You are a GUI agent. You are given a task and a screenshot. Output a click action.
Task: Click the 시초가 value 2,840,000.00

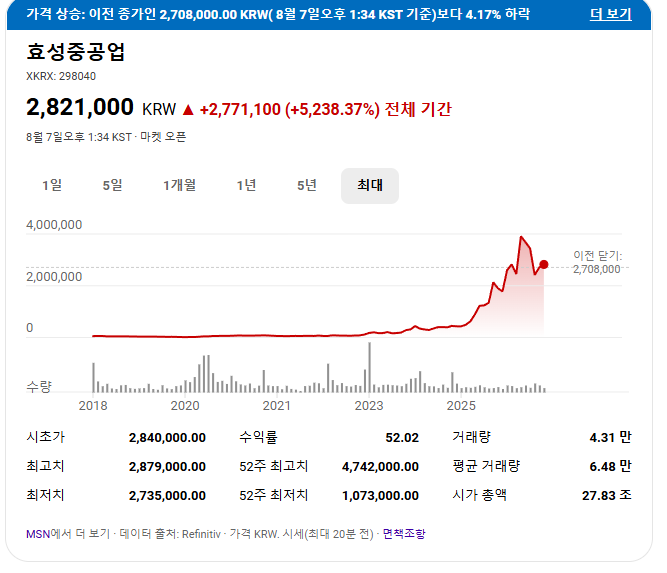167,438
